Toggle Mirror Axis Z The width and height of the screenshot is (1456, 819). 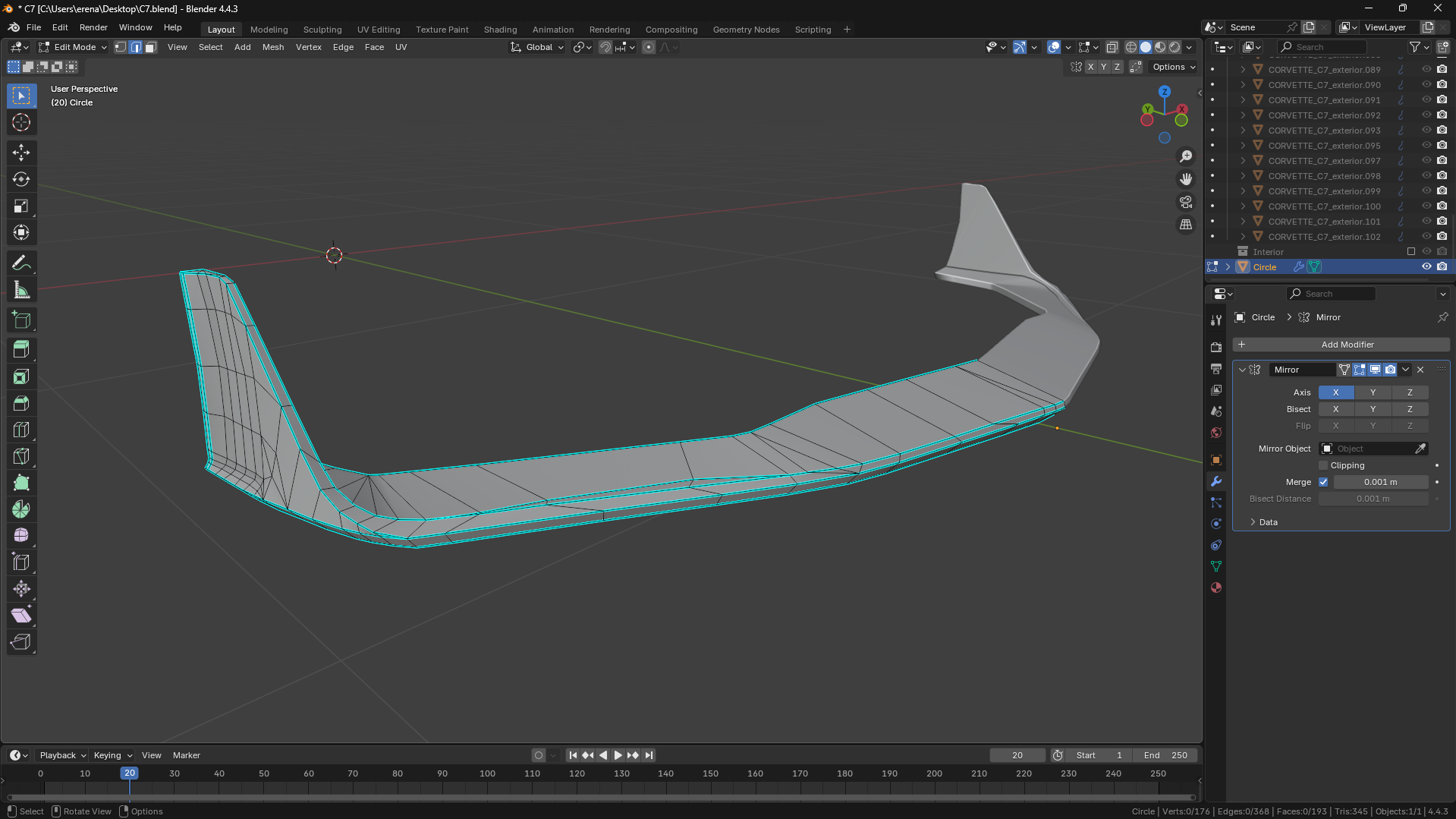point(1410,392)
